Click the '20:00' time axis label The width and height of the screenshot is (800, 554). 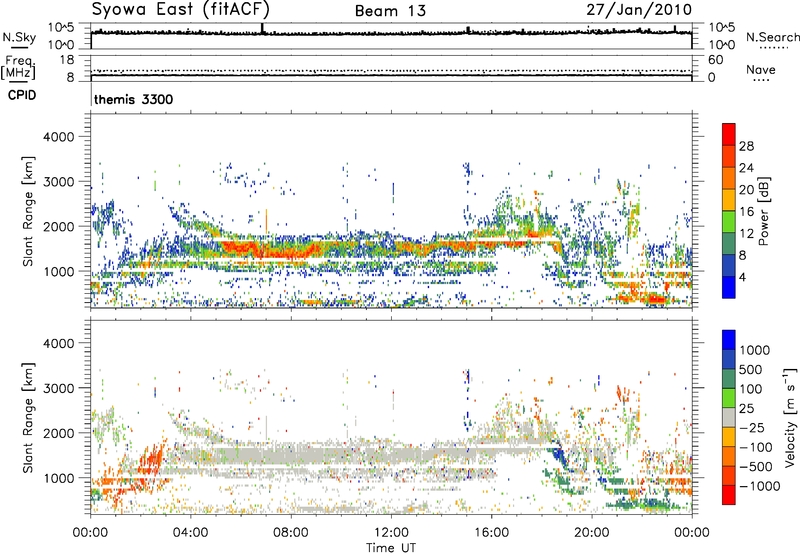[x=591, y=533]
